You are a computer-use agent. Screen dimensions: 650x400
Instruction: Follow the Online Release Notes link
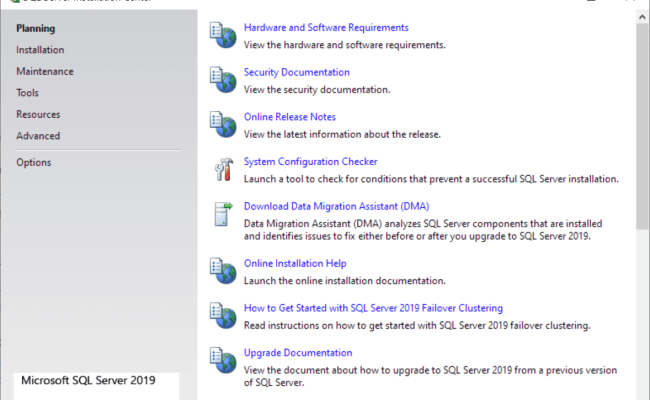(290, 117)
